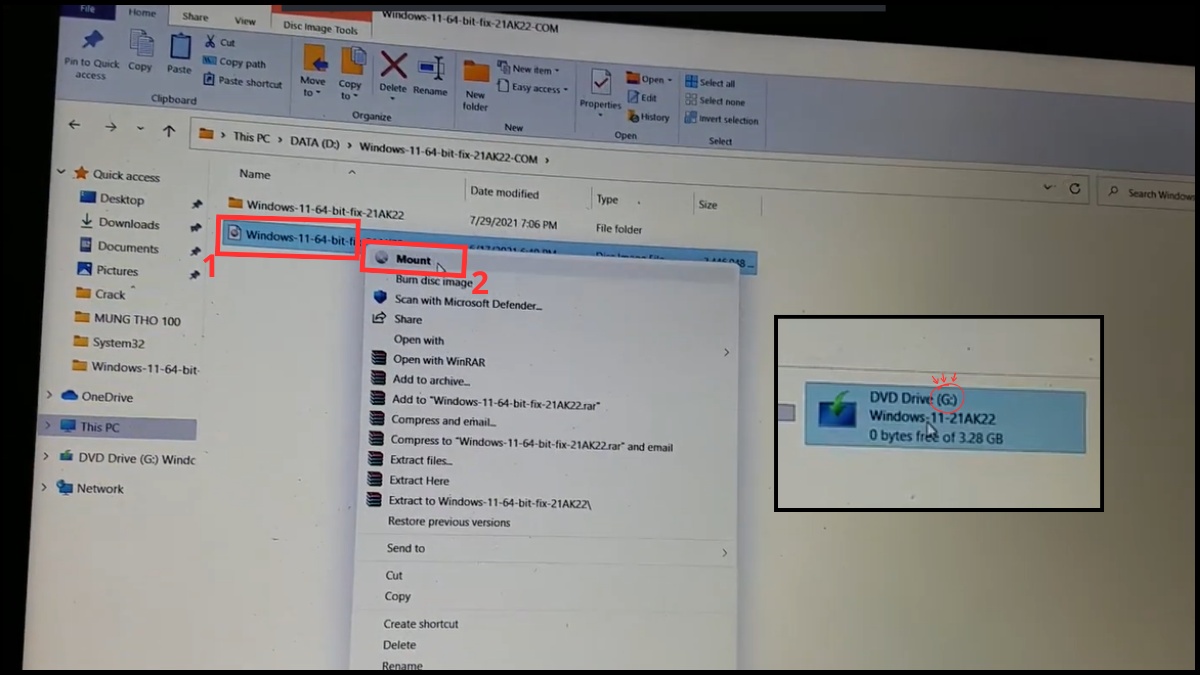Click Select all in the ribbon

(x=711, y=83)
